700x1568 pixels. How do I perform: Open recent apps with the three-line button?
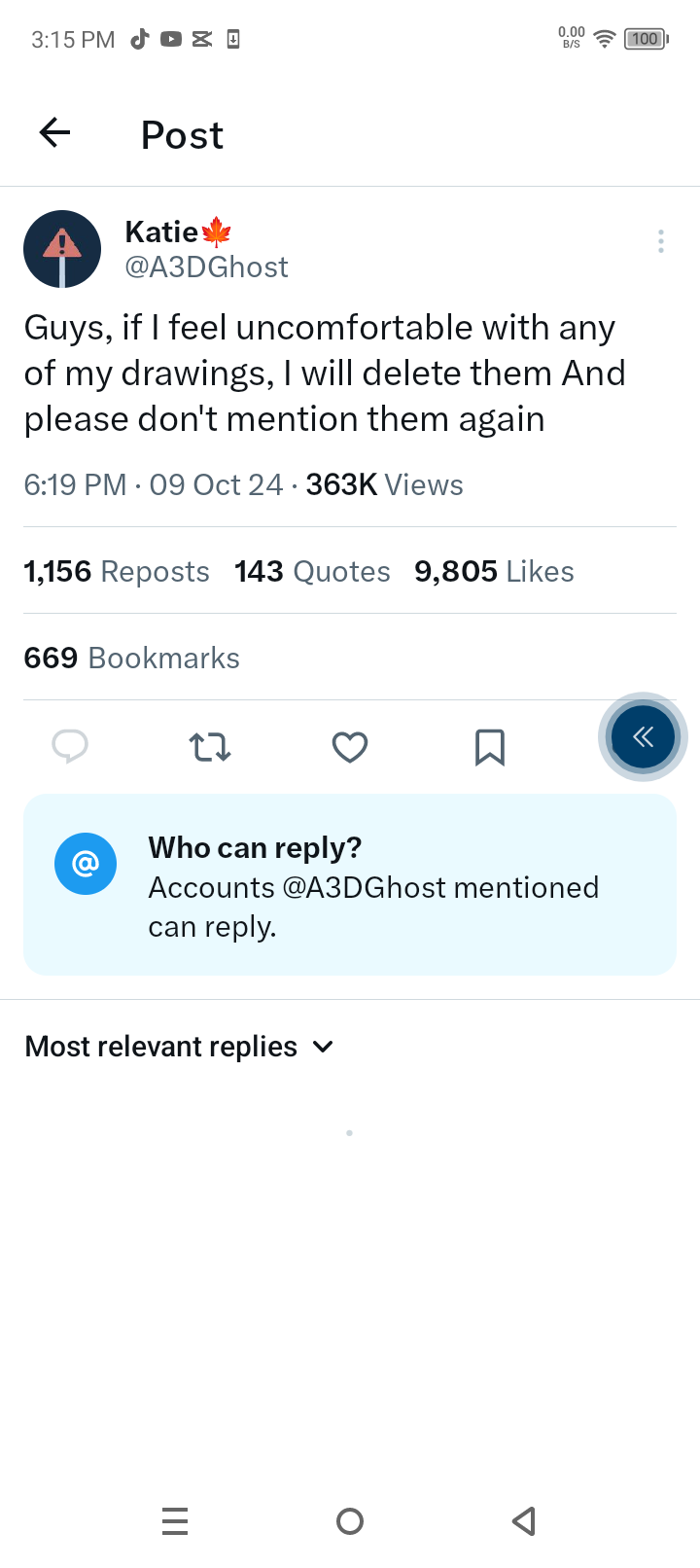175,1520
